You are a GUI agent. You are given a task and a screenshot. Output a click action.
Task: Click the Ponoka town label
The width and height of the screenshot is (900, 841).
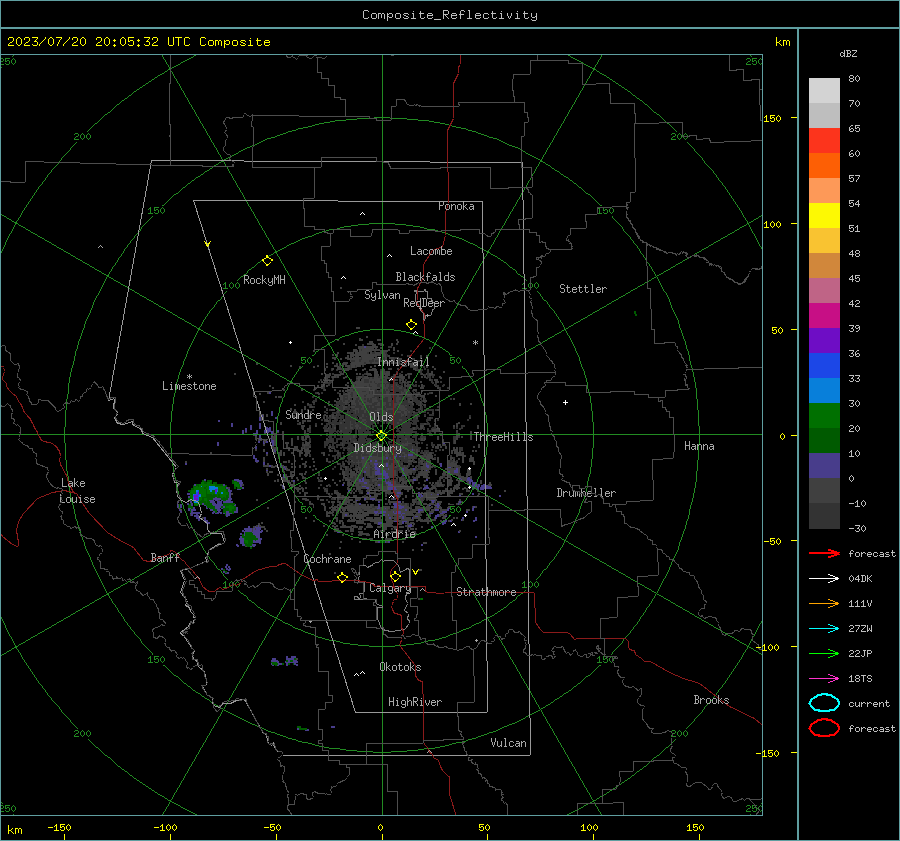(x=456, y=206)
